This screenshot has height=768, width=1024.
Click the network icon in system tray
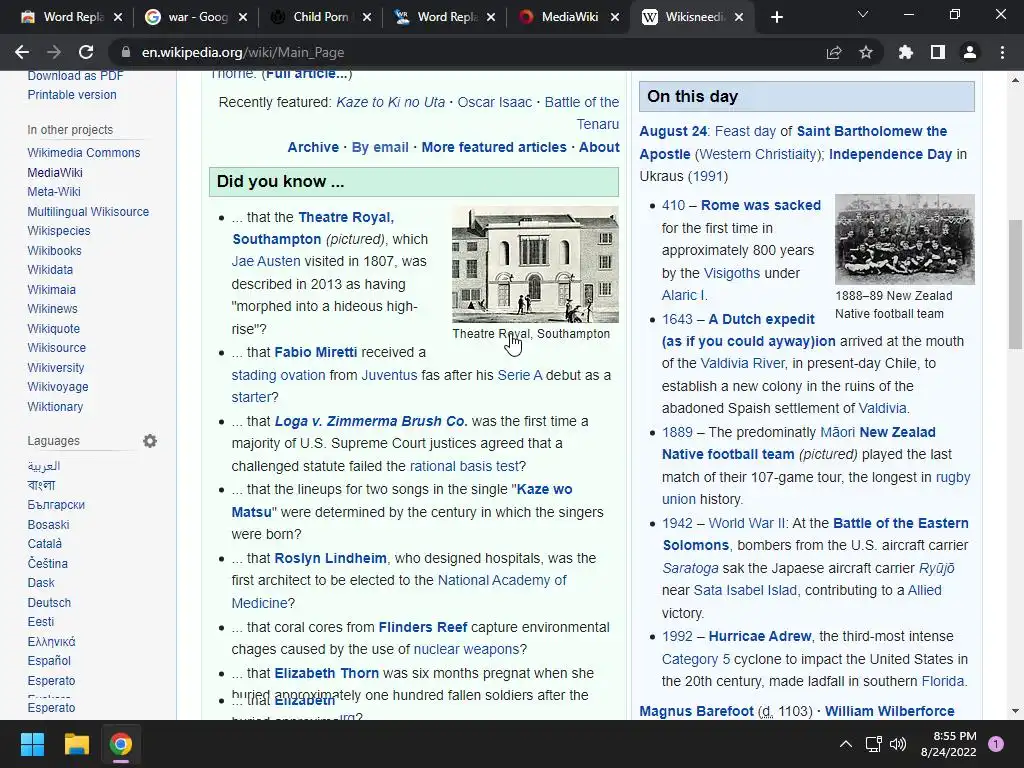click(873, 744)
